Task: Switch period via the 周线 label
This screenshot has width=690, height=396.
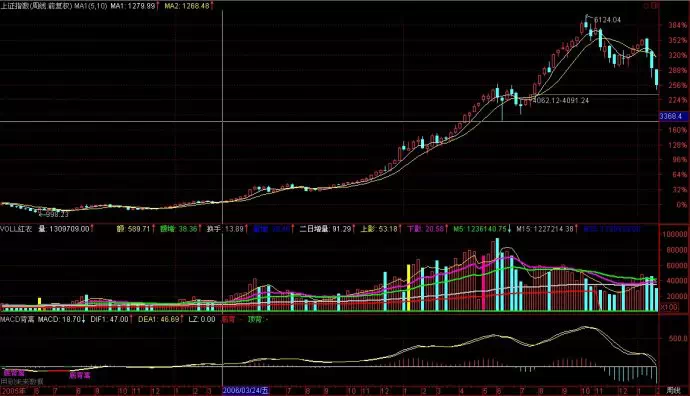Action: (x=674, y=390)
